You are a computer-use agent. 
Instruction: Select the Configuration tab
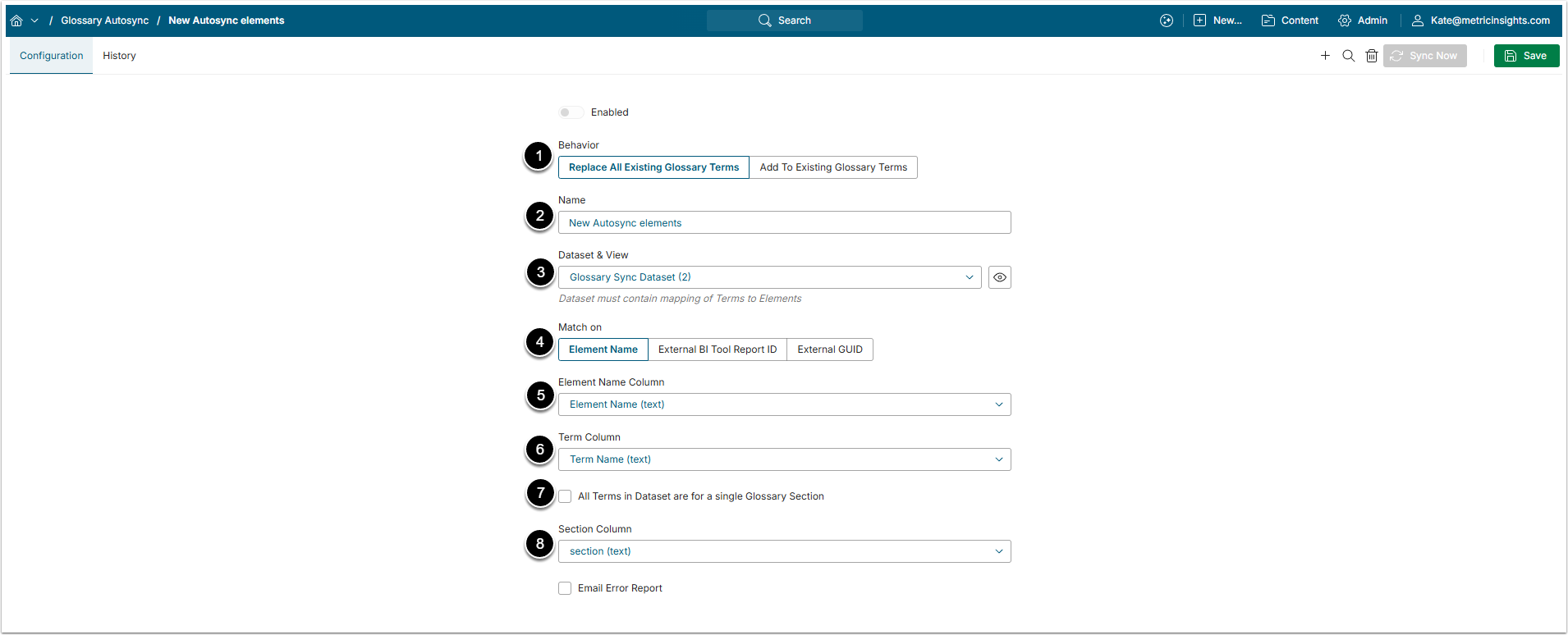pyautogui.click(x=51, y=56)
